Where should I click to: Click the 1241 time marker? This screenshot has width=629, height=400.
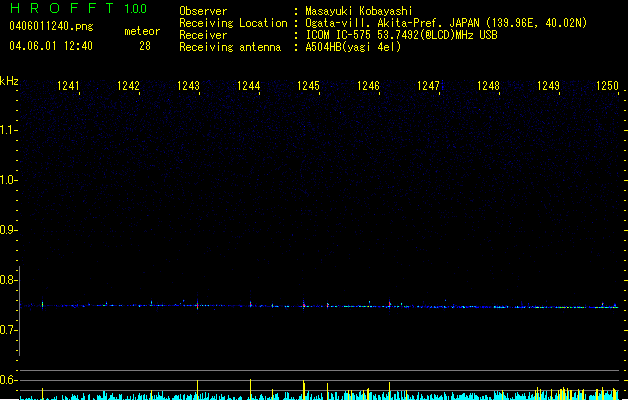68,86
